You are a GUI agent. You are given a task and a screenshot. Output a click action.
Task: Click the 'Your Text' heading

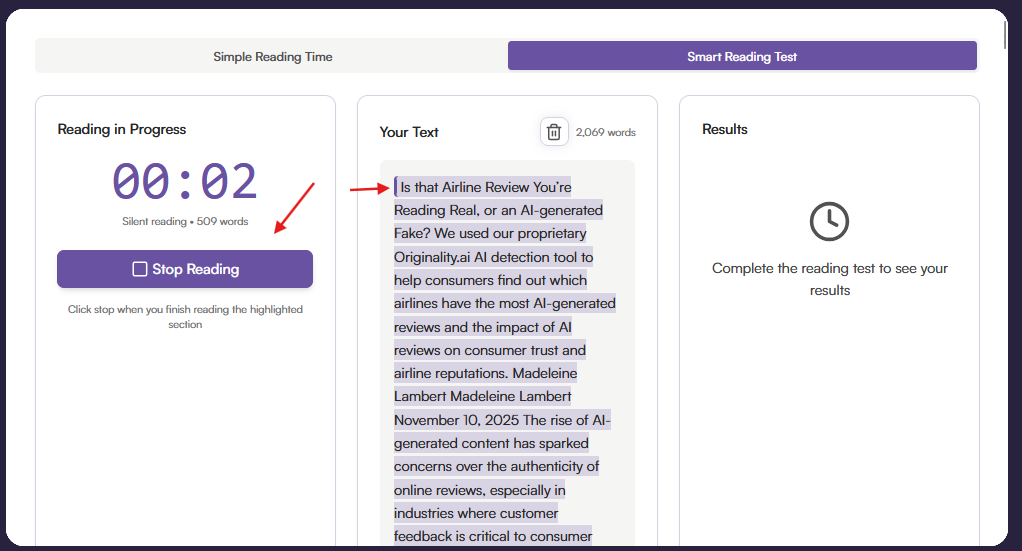[x=409, y=132]
